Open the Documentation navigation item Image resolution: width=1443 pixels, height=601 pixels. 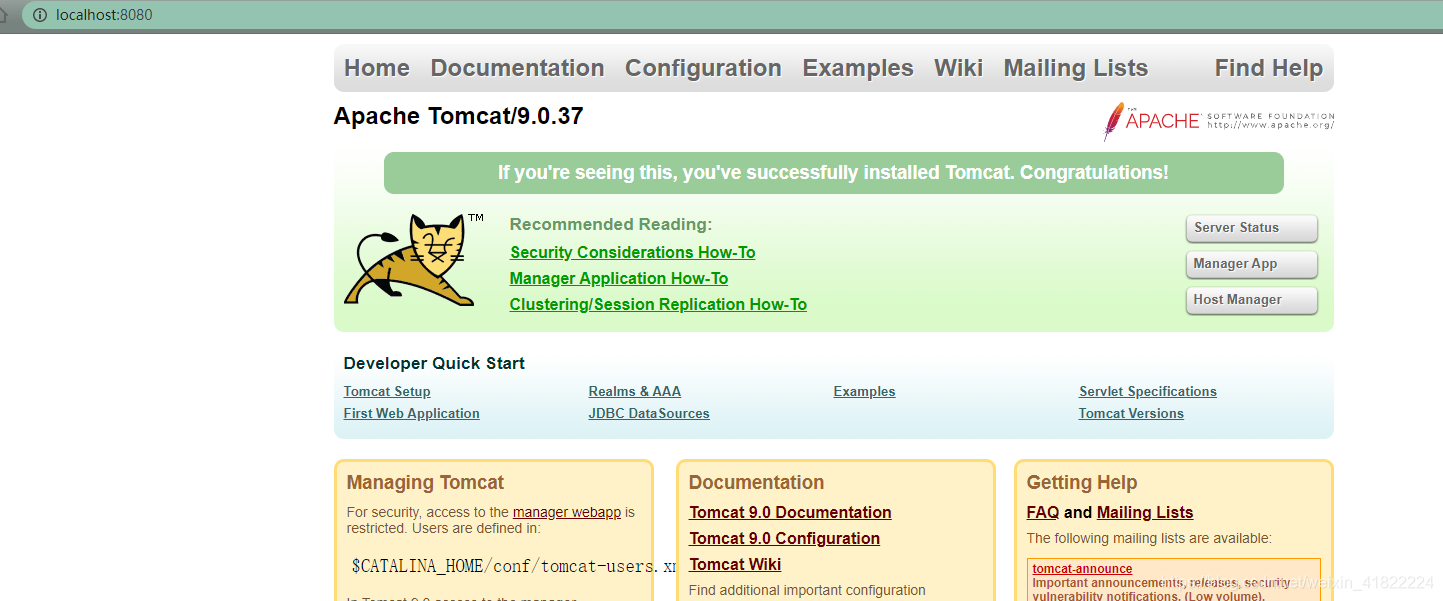click(x=517, y=68)
